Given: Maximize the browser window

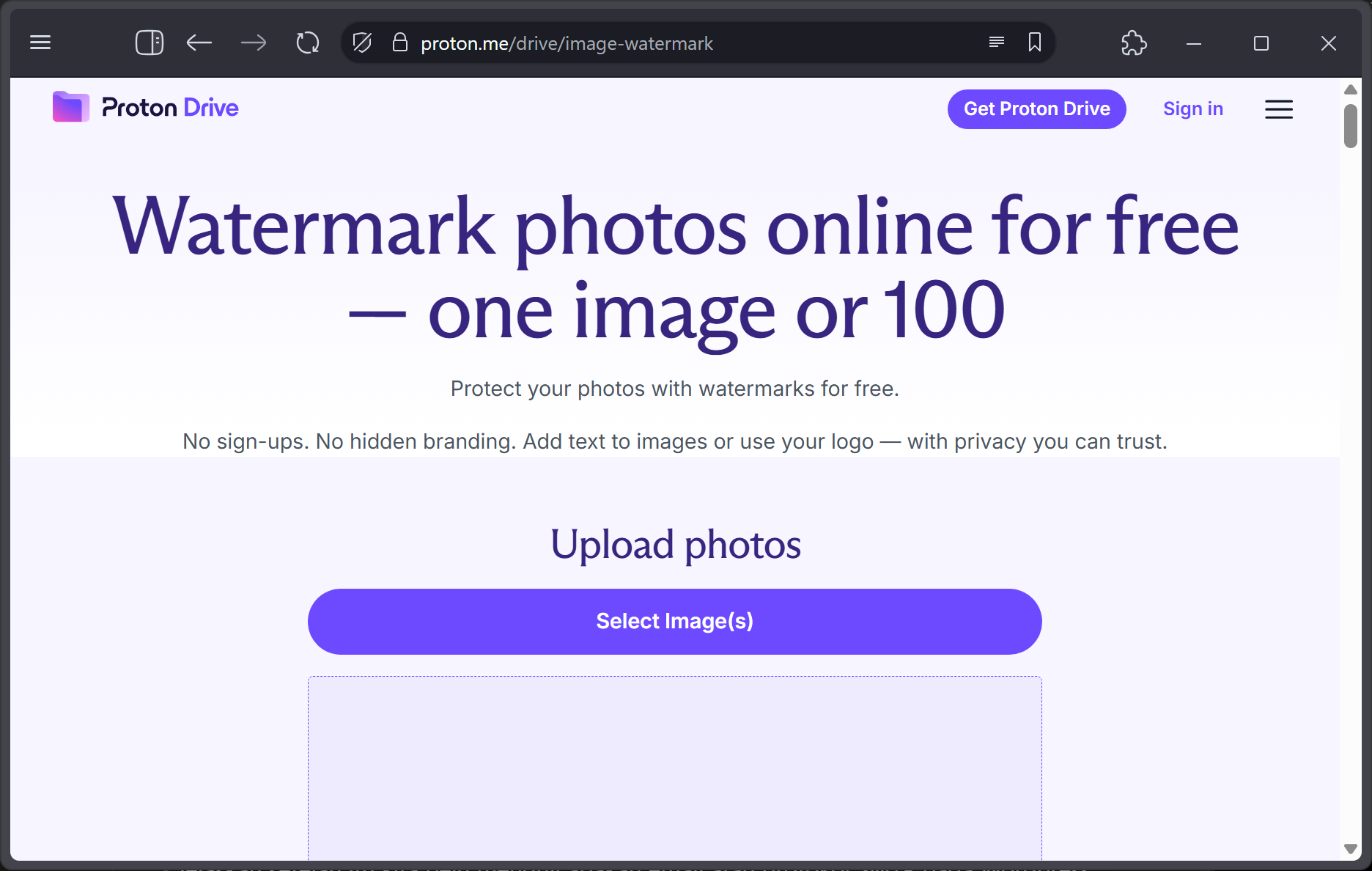Looking at the screenshot, I should 1261,43.
